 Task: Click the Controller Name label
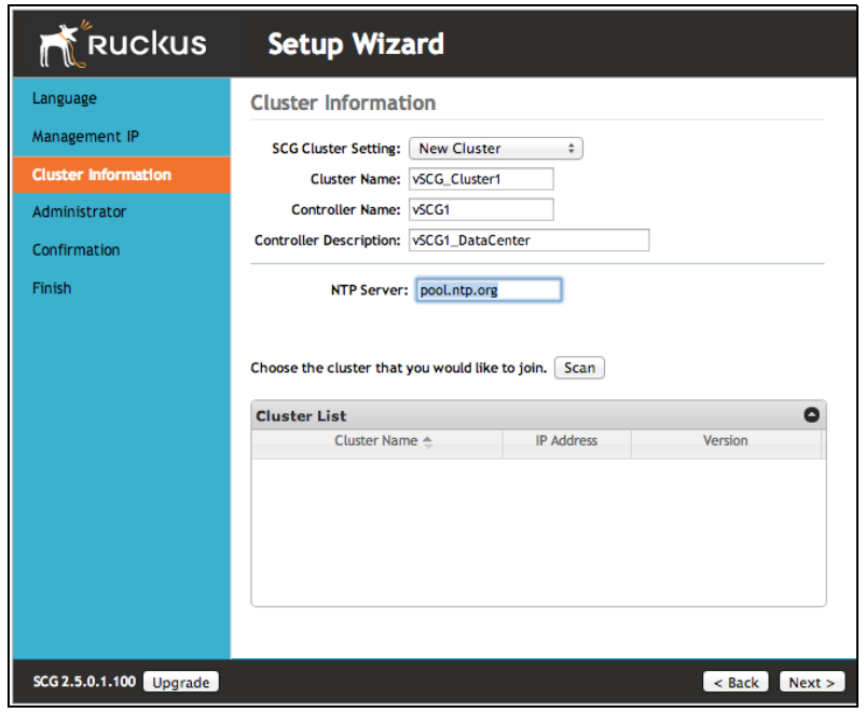coord(346,210)
